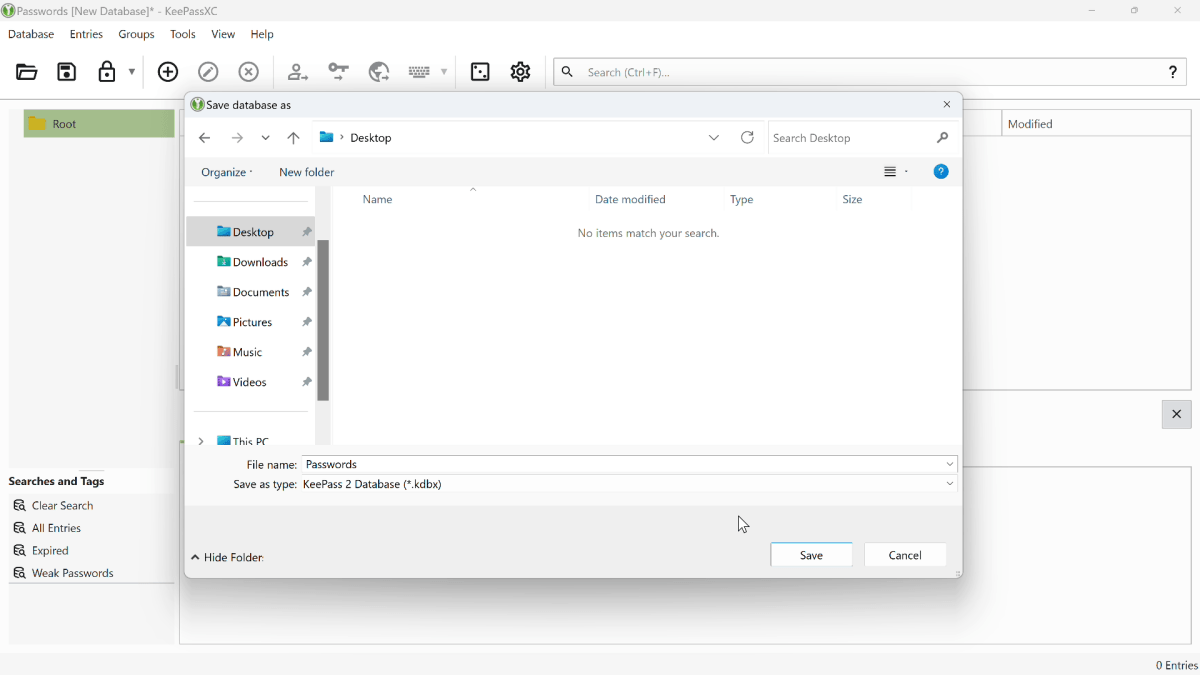Click the File name field containing Passwords
Screen dimensions: 1200x675
click(621, 465)
